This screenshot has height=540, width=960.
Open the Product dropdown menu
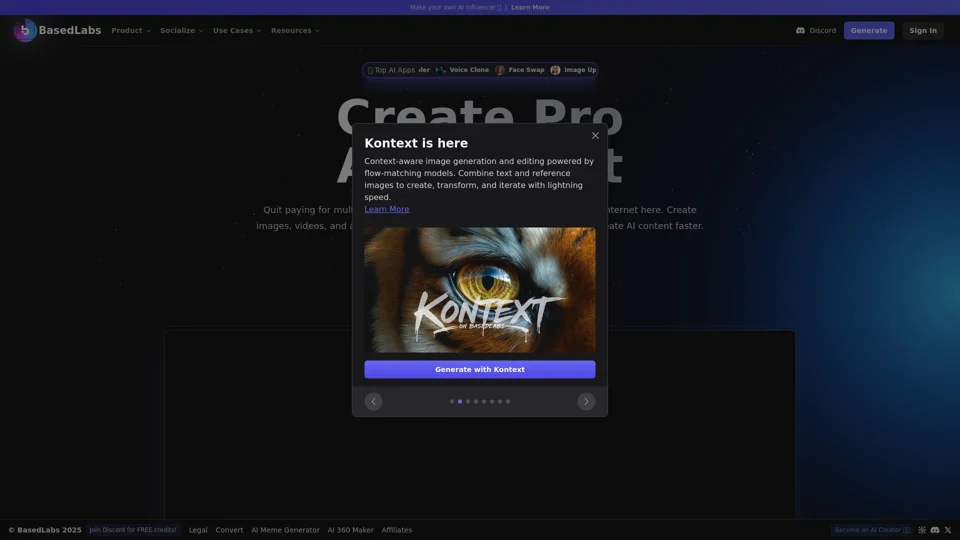(130, 31)
